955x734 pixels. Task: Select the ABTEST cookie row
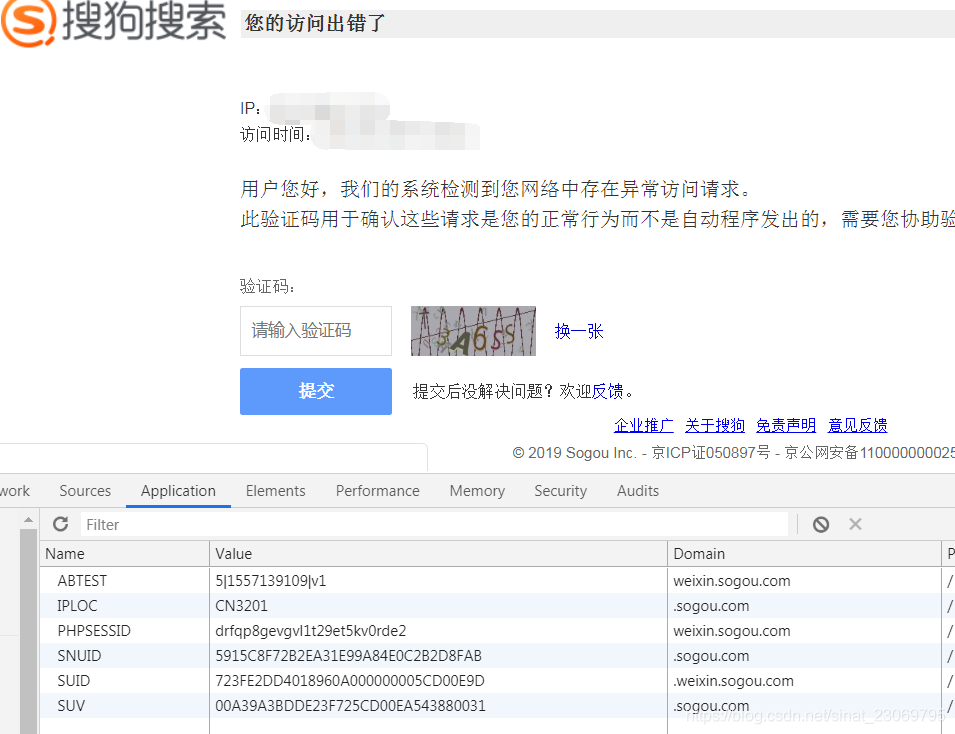496,581
